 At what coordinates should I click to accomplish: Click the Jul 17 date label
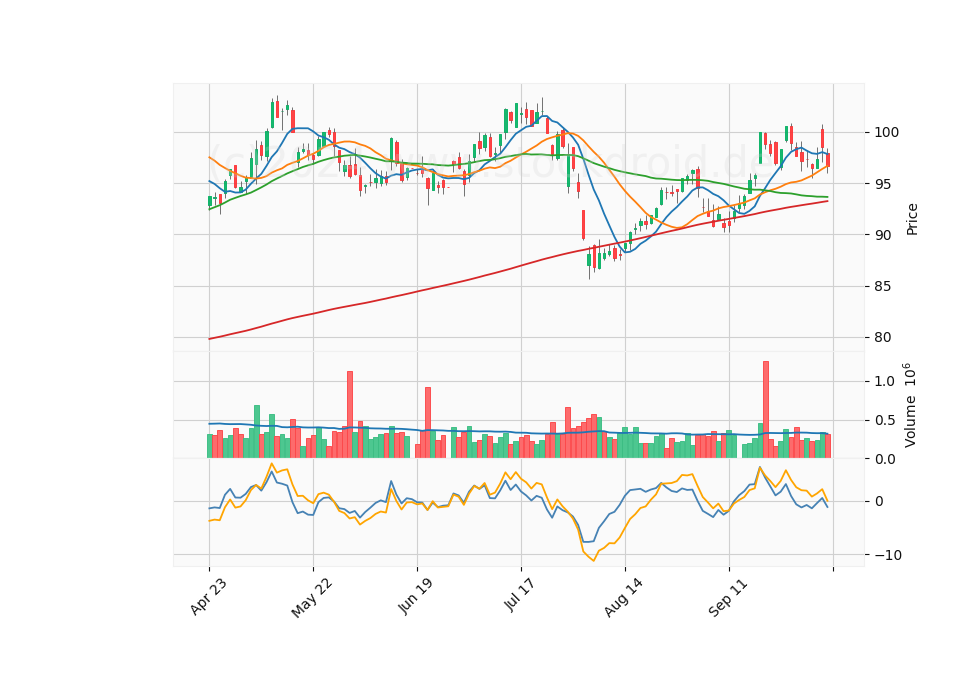(x=520, y=594)
